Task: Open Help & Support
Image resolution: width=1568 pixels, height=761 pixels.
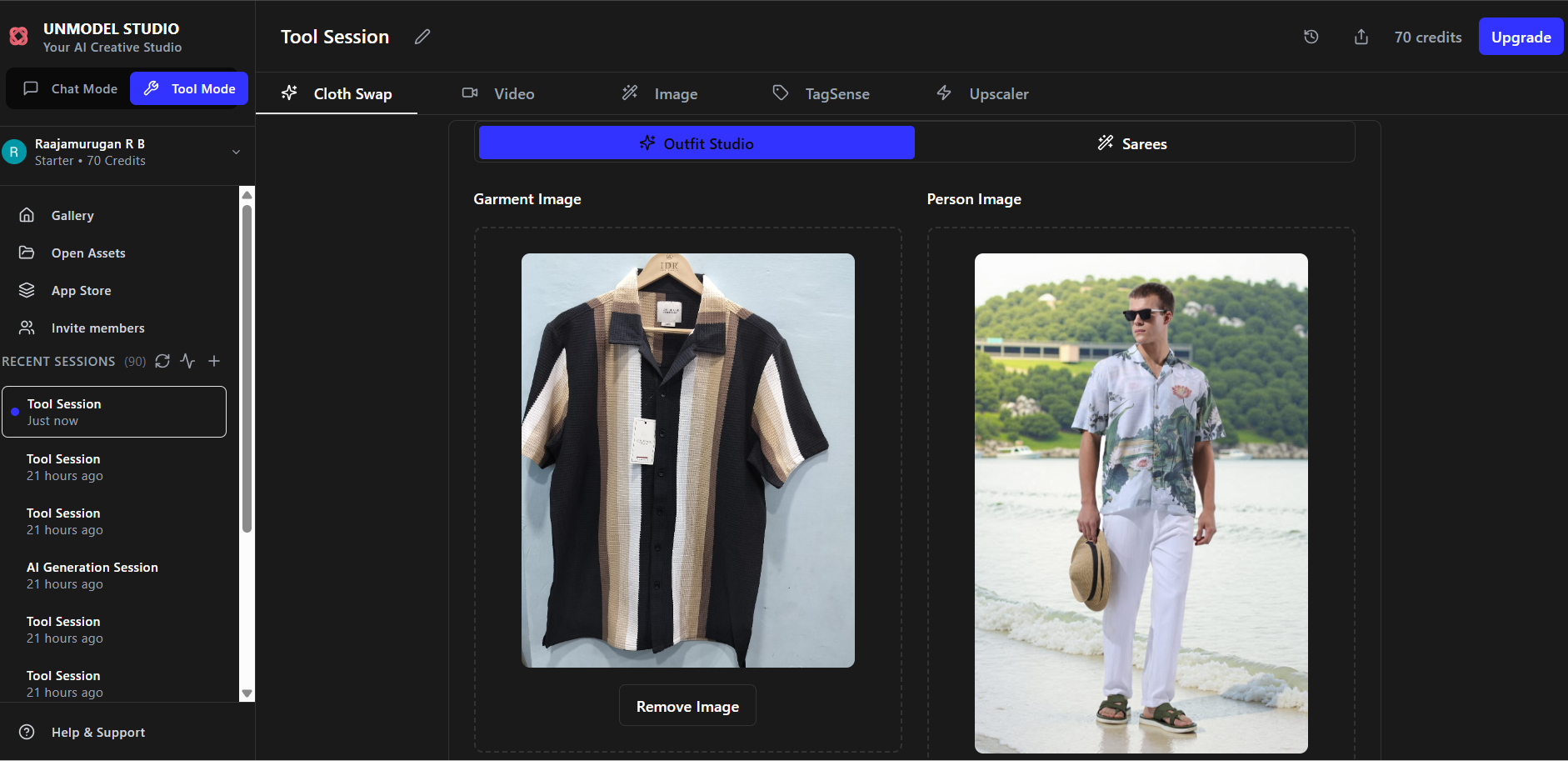Action: pos(97,732)
